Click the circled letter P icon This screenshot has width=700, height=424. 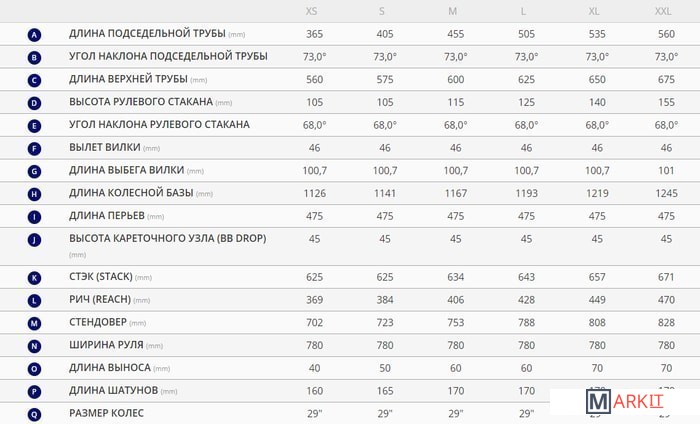pos(35,391)
